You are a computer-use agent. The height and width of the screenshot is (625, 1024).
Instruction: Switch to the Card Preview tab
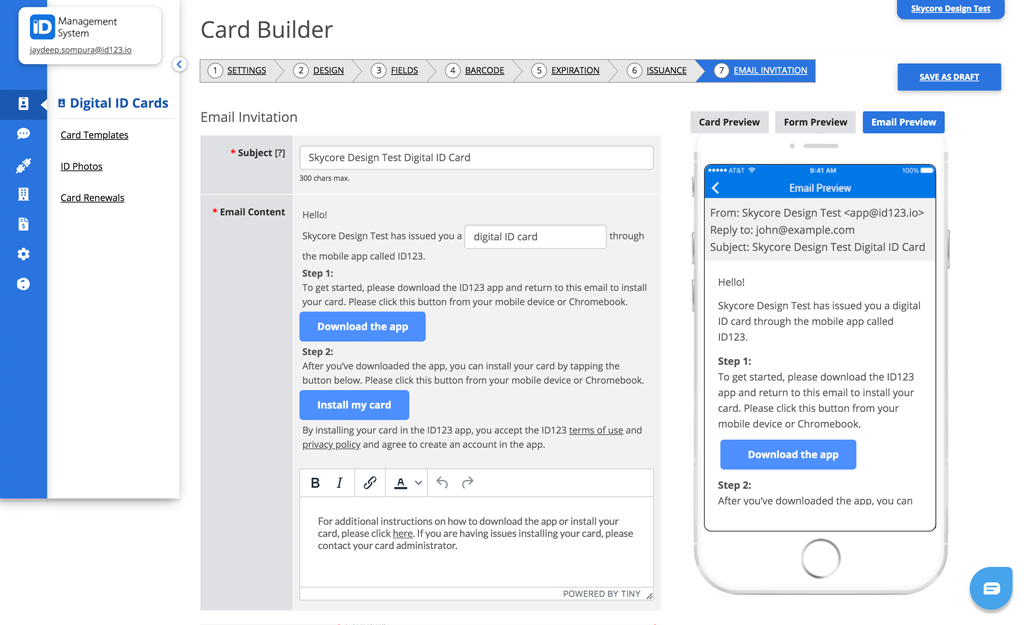click(x=729, y=122)
